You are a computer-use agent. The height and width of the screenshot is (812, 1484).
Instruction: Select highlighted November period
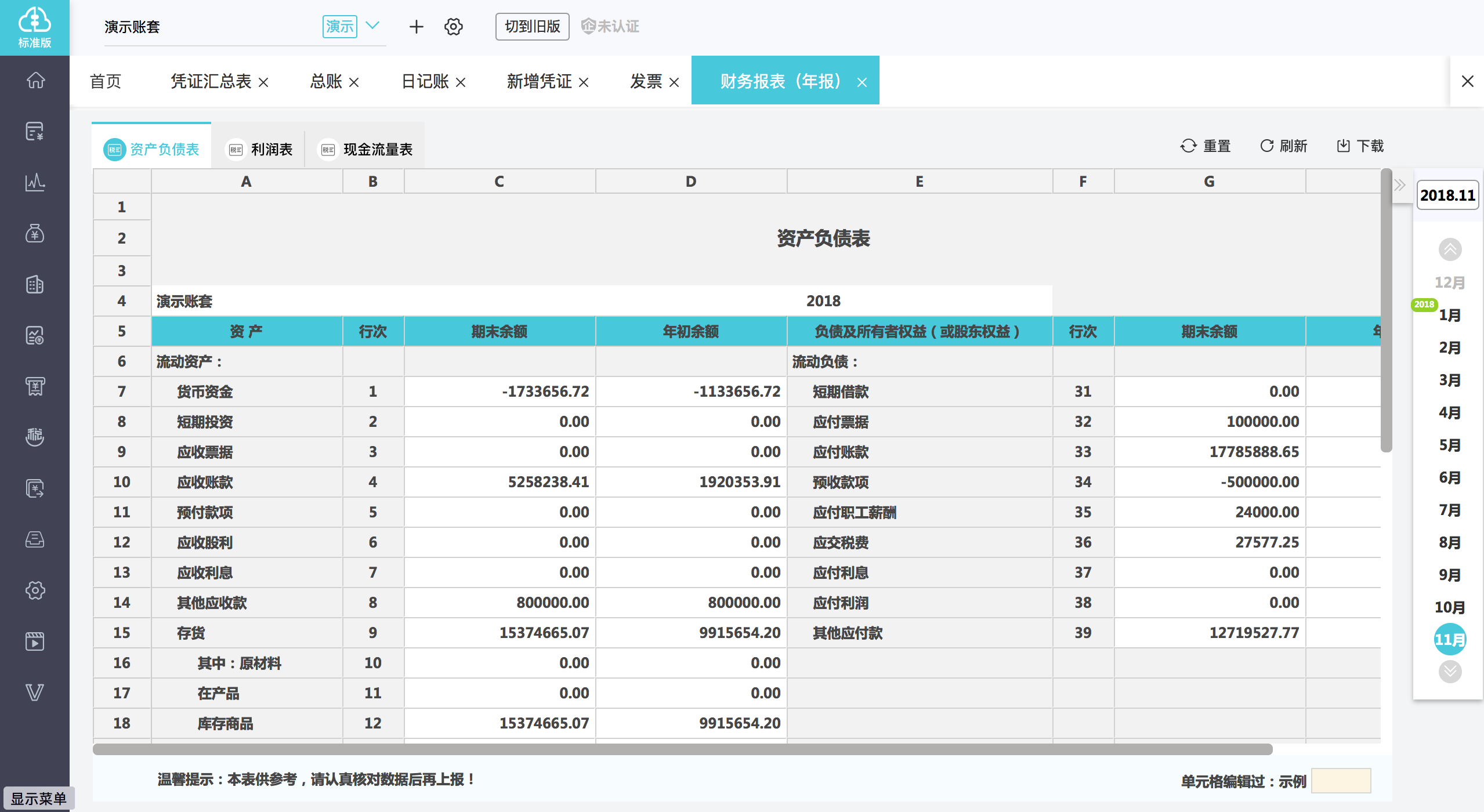(x=1450, y=640)
